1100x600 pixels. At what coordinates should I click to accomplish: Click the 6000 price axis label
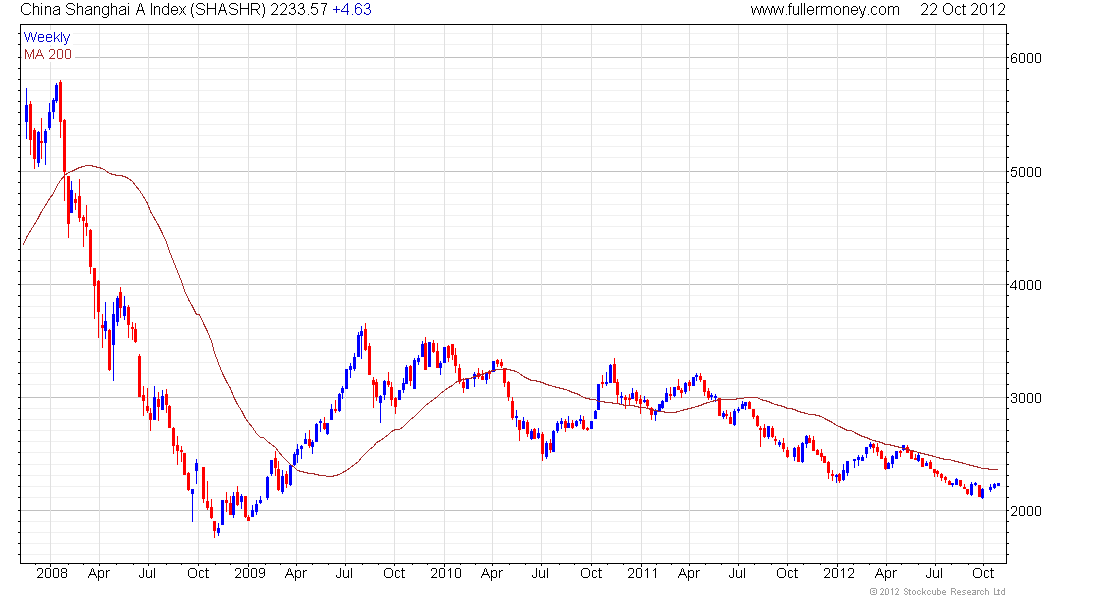pos(1026,58)
